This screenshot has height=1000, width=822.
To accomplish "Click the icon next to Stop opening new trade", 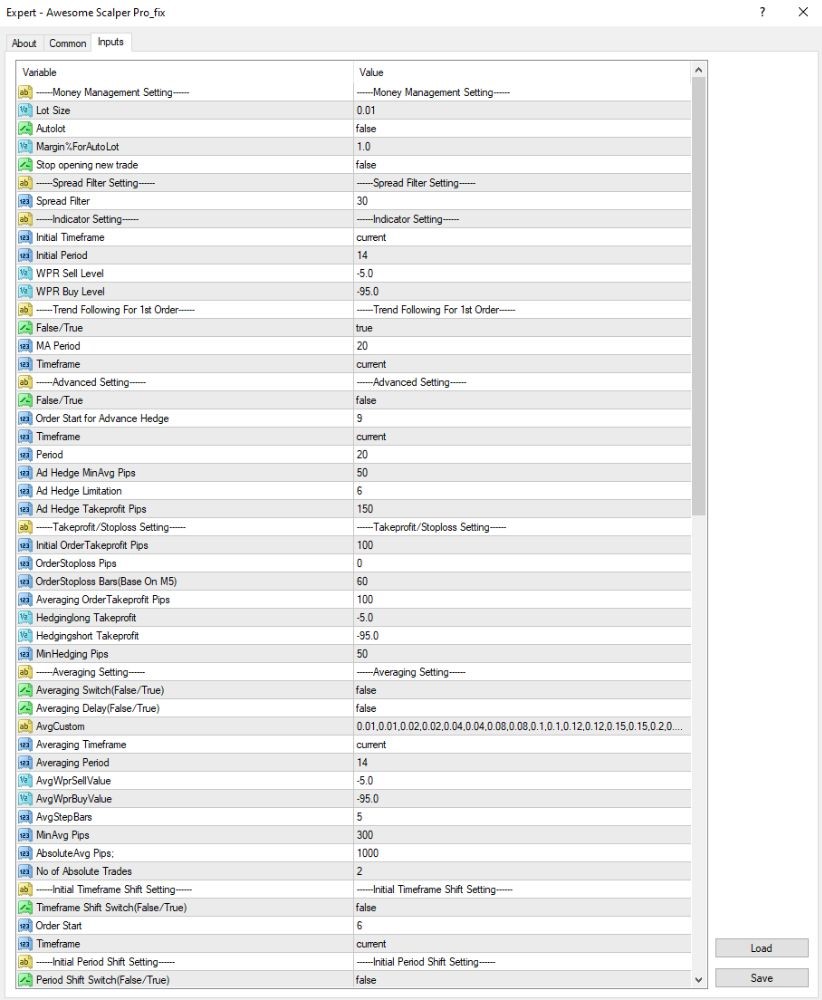I will 25,165.
